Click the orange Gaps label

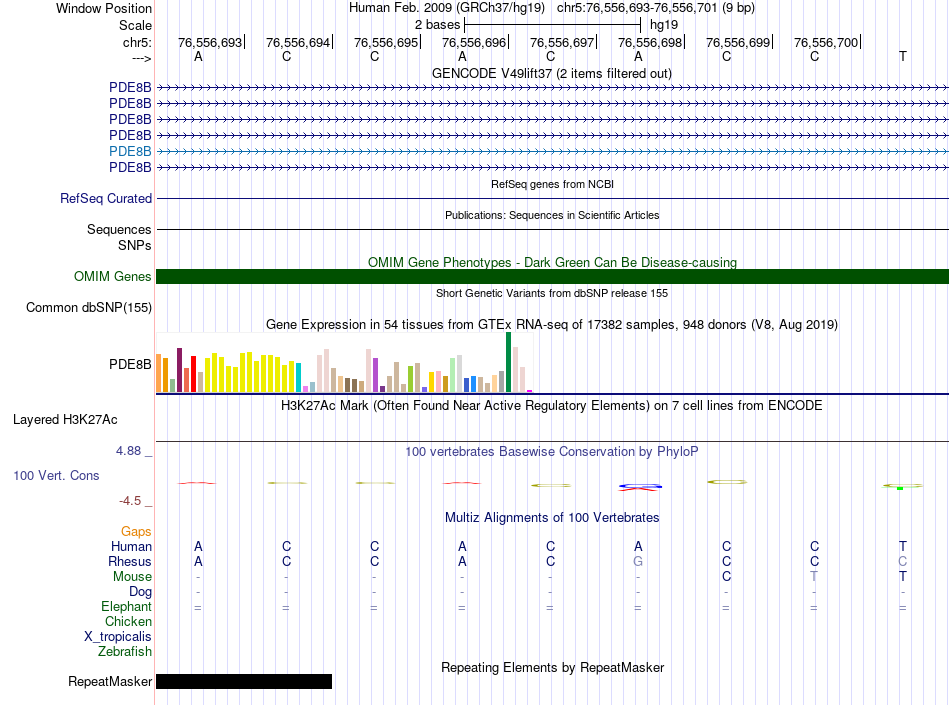[x=136, y=531]
